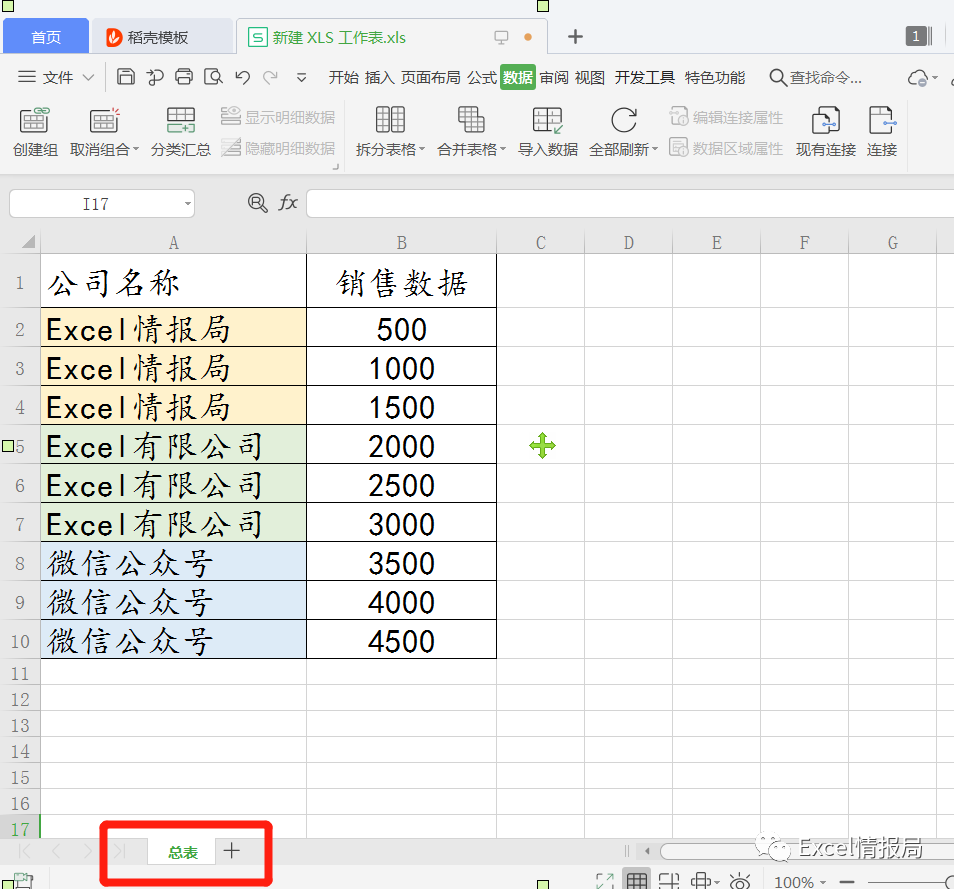The height and width of the screenshot is (889, 954).
Task: Toggle reading mode in status bar
Action: point(702,880)
